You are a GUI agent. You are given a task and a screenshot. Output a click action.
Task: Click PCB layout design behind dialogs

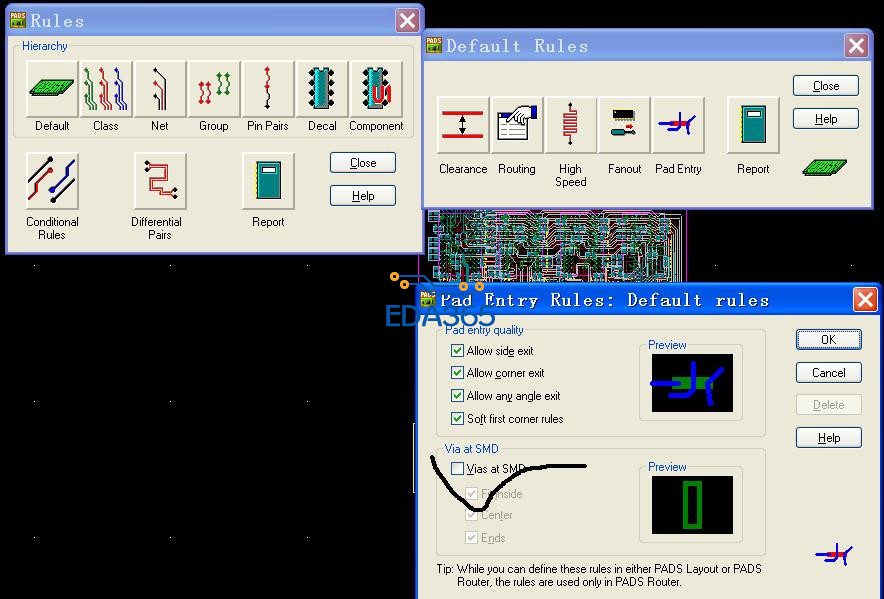click(555, 246)
